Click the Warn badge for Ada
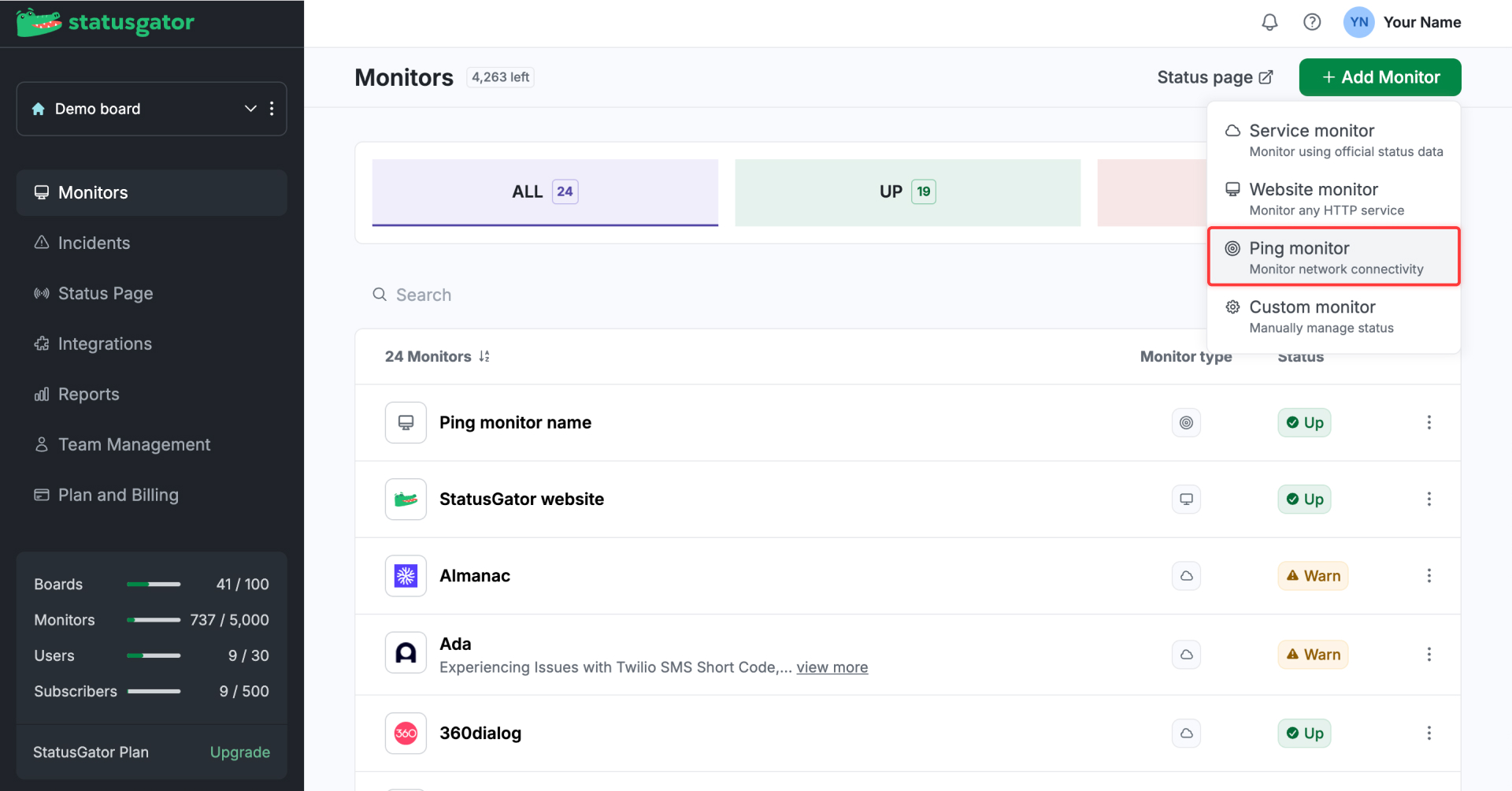Screen dimensions: 1512x791 [1313, 655]
